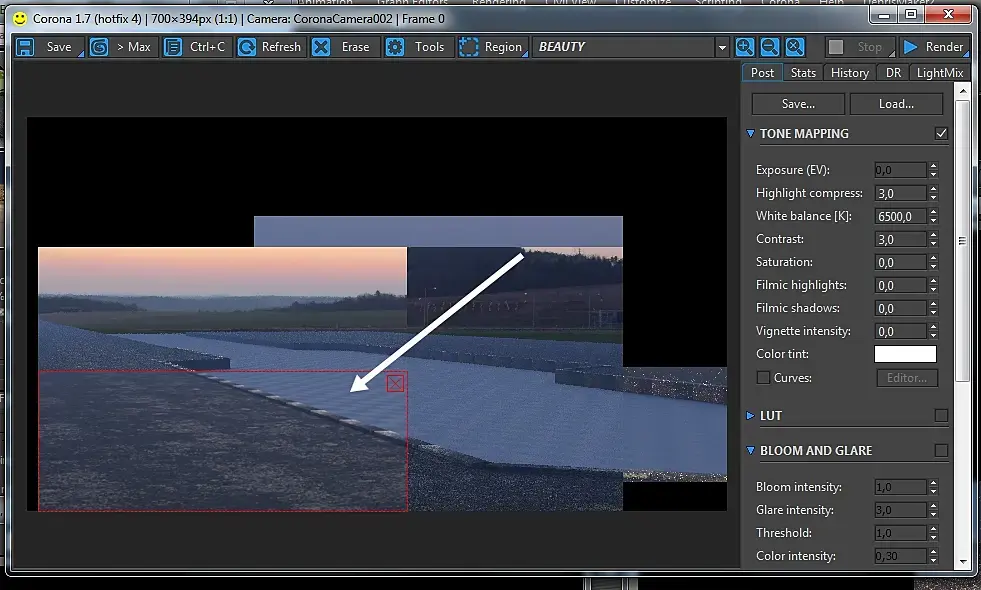
Task: Click the Ctrl+C copy icon
Action: point(173,47)
